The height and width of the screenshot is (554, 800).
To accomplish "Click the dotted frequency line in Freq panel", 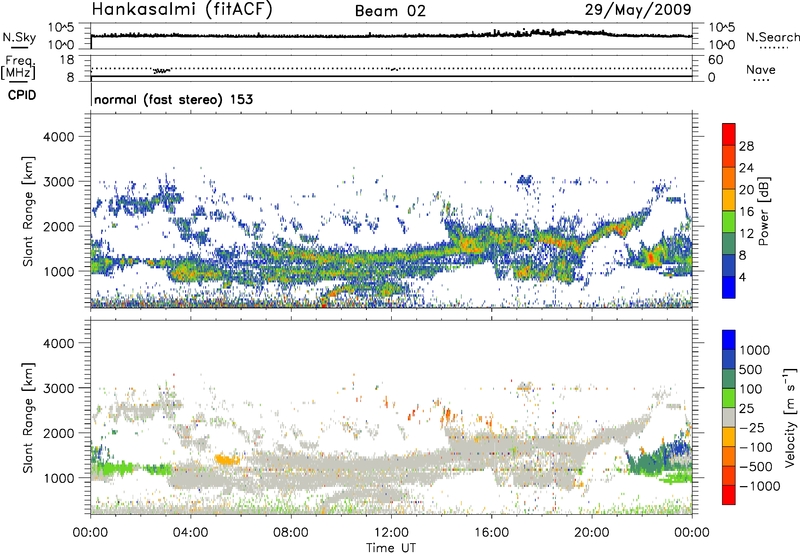I will pos(391,68).
